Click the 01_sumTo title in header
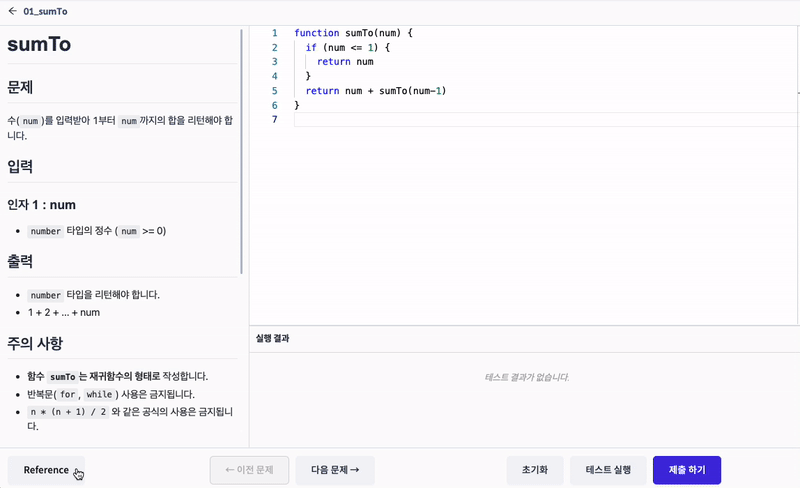The width and height of the screenshot is (800, 488). coord(45,11)
